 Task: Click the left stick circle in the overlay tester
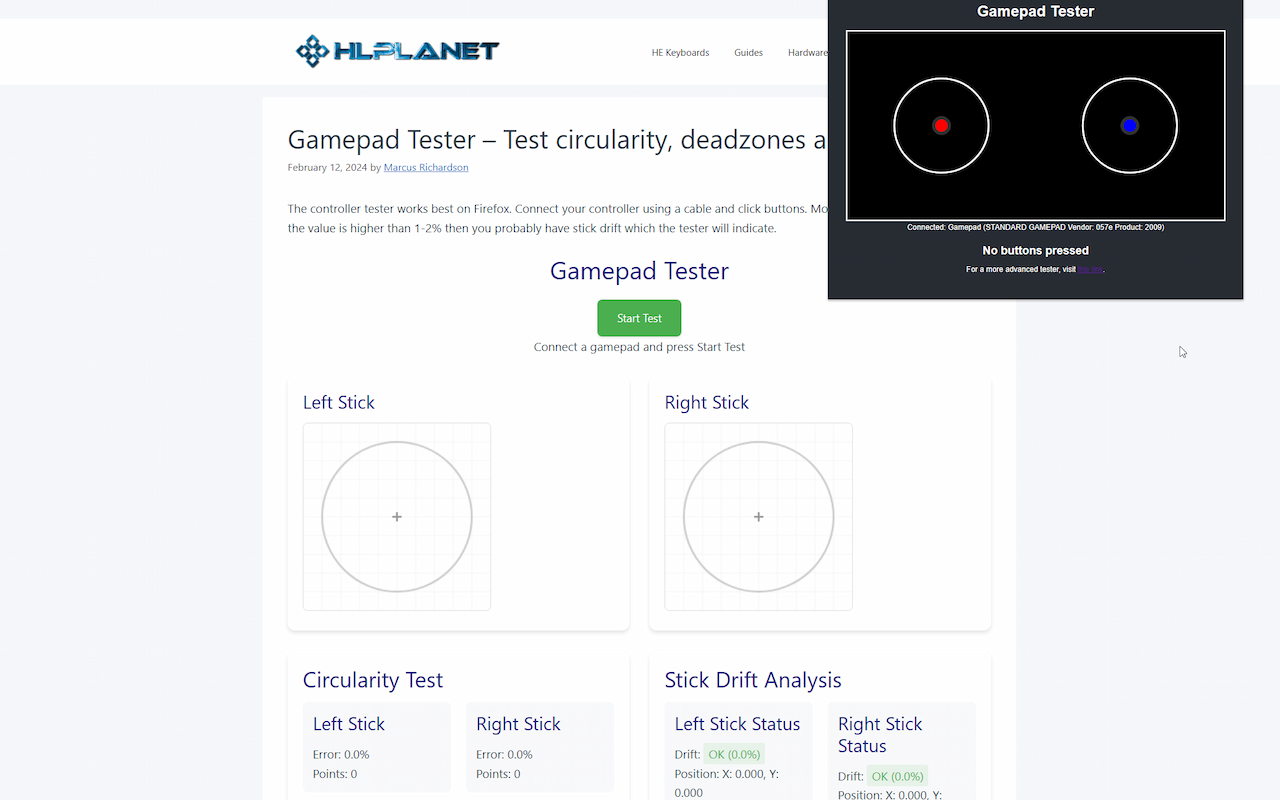(x=941, y=126)
